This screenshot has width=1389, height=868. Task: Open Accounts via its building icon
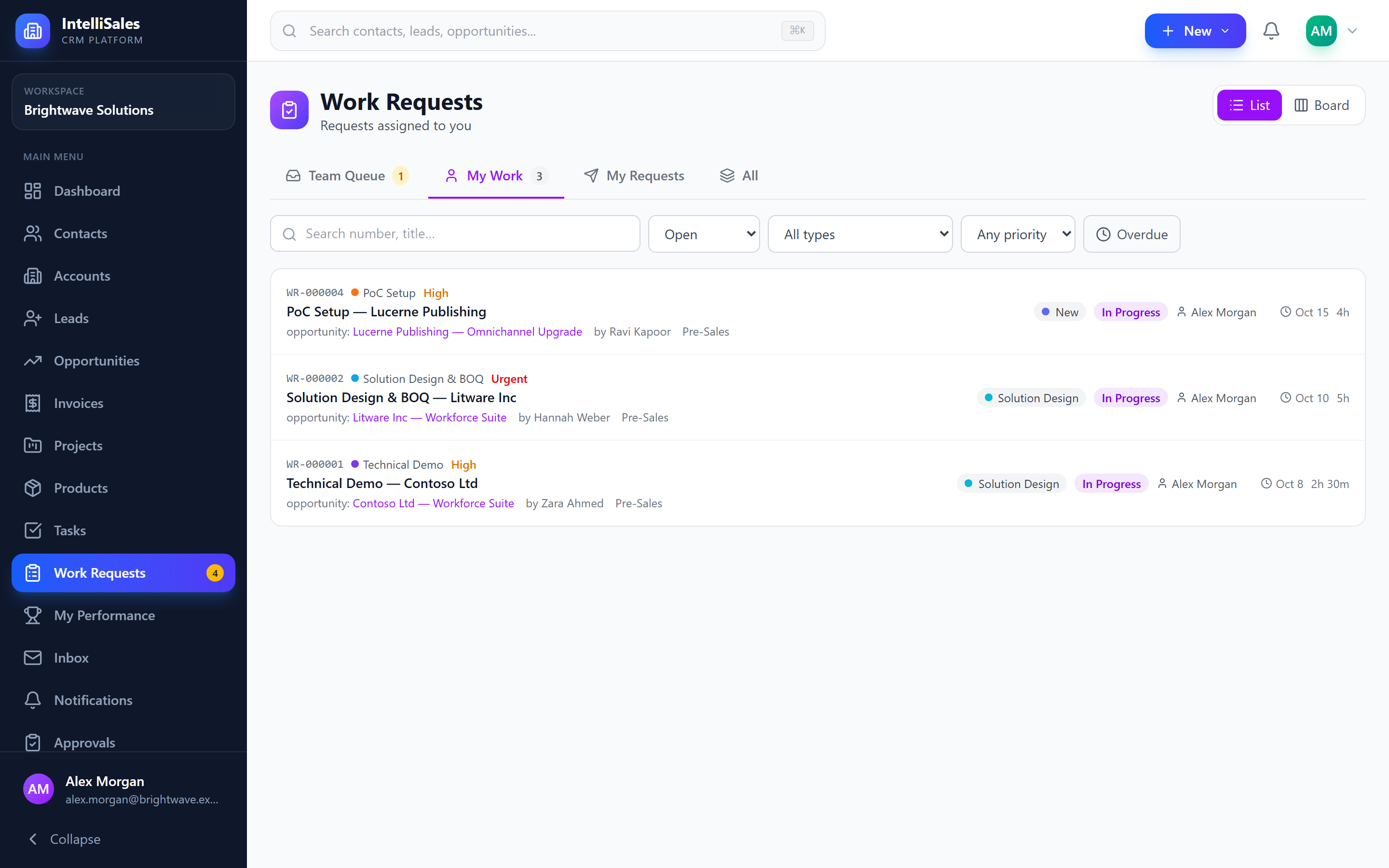[33, 276]
